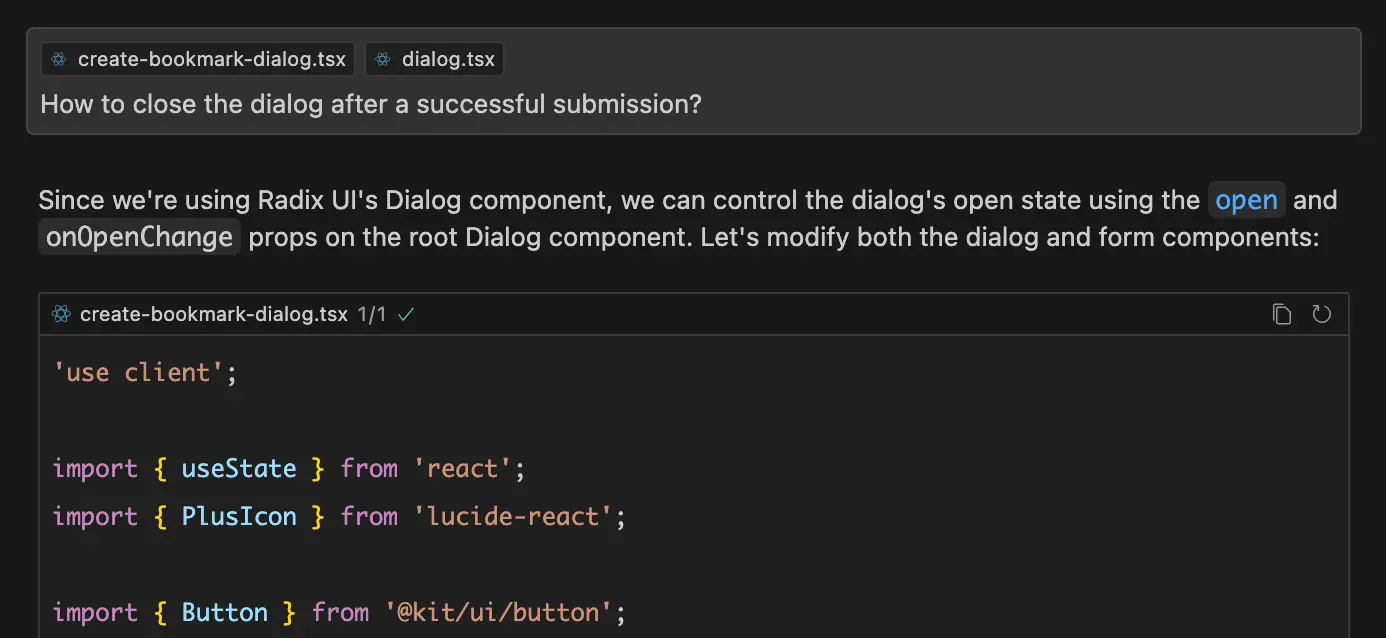Copy the code block contents
The width and height of the screenshot is (1386, 638).
point(1281,314)
